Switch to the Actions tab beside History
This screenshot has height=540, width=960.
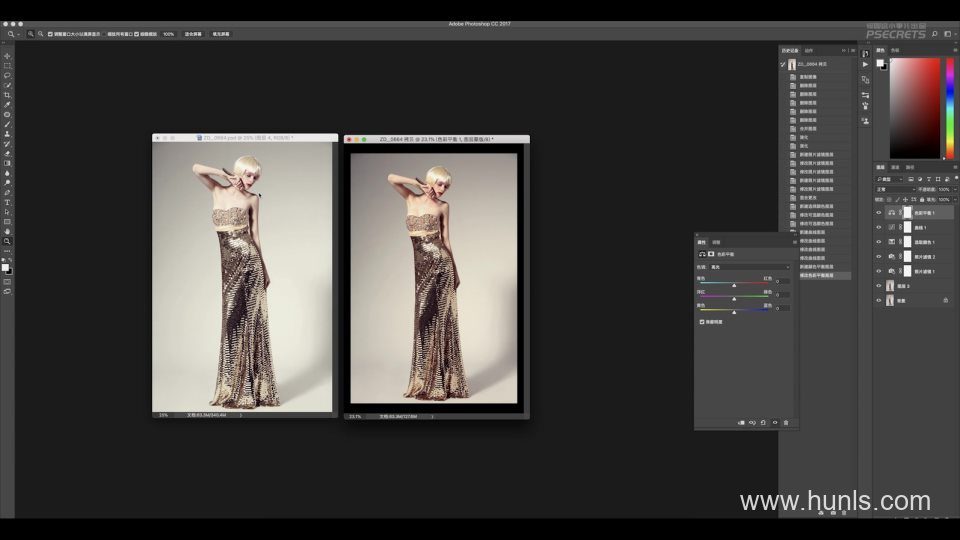[x=809, y=50]
